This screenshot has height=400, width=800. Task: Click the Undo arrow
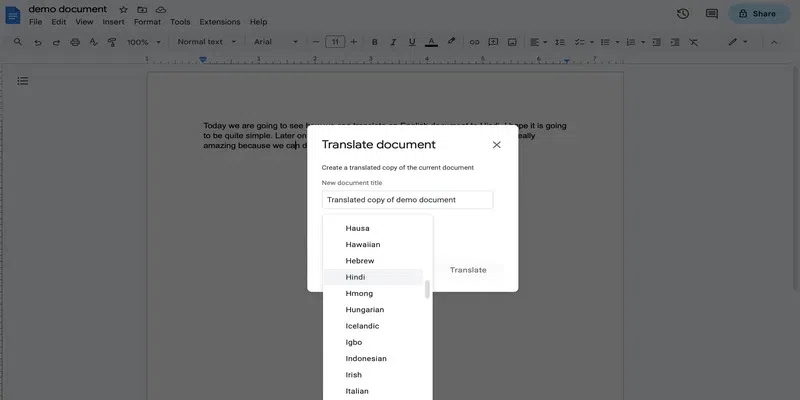coord(38,42)
